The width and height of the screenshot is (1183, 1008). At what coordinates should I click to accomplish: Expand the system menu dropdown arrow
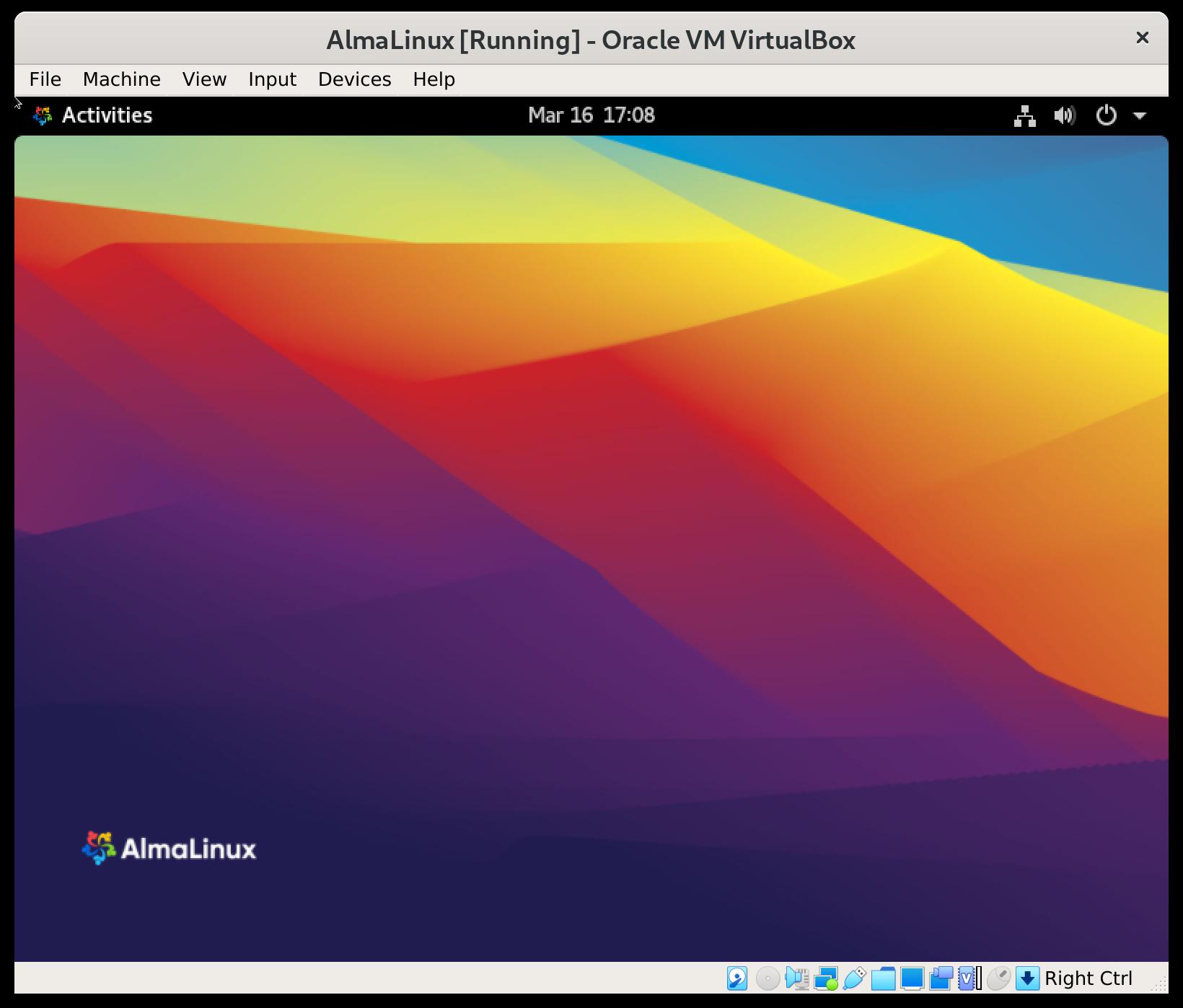point(1140,115)
